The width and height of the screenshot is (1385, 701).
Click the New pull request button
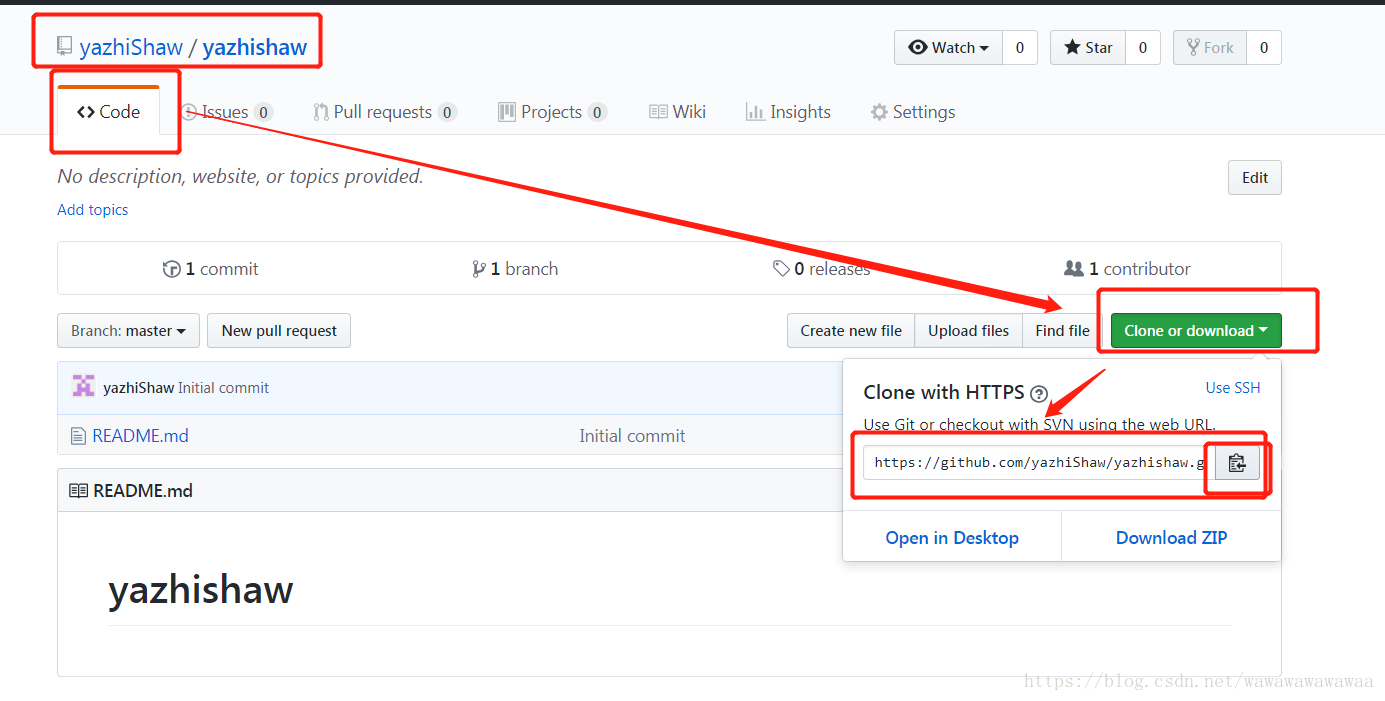pyautogui.click(x=279, y=331)
